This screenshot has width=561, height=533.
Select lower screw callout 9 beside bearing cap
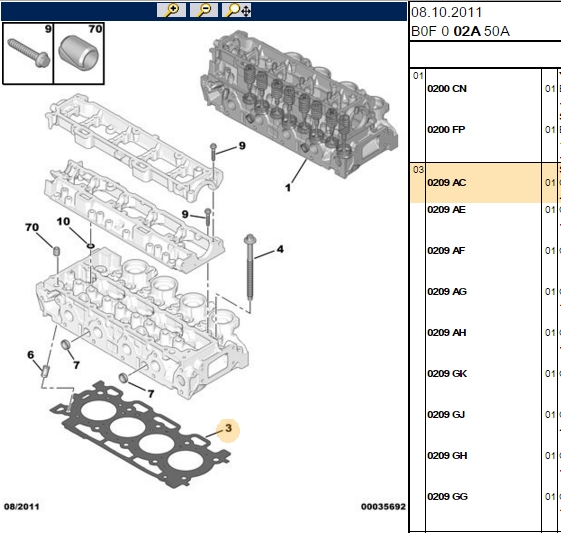(x=185, y=214)
